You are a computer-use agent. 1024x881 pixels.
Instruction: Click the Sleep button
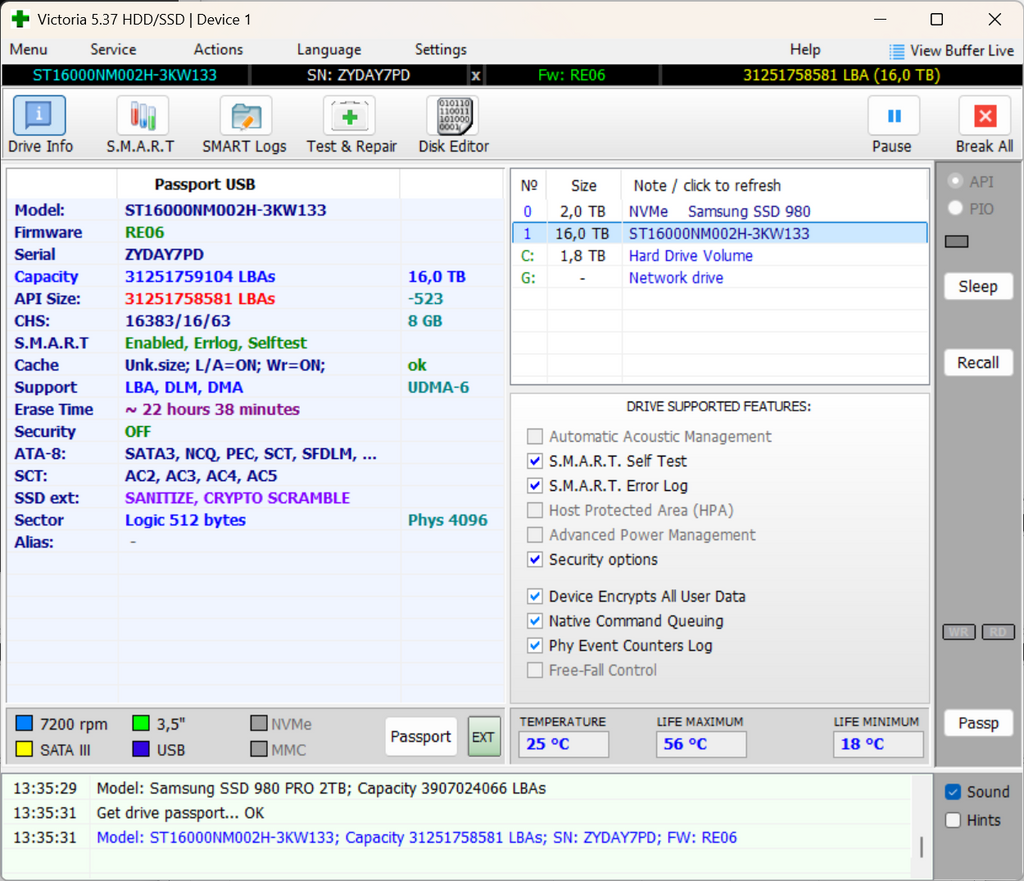coord(977,286)
